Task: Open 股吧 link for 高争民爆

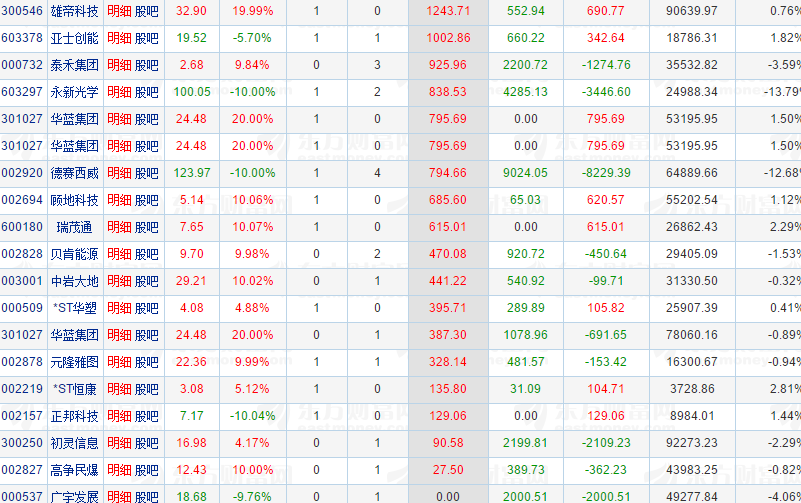Action: coord(147,470)
